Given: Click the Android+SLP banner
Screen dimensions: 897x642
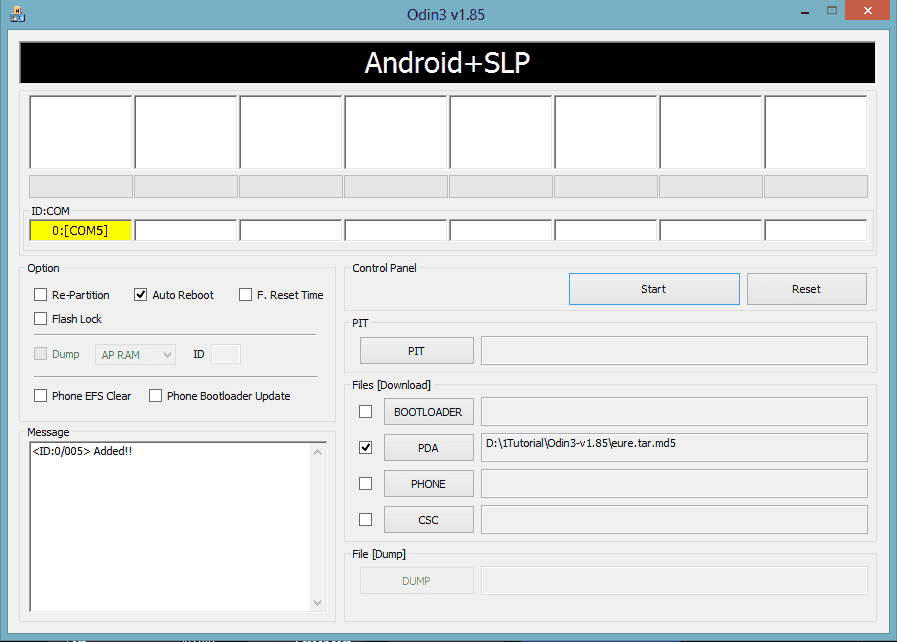Looking at the screenshot, I should point(447,63).
